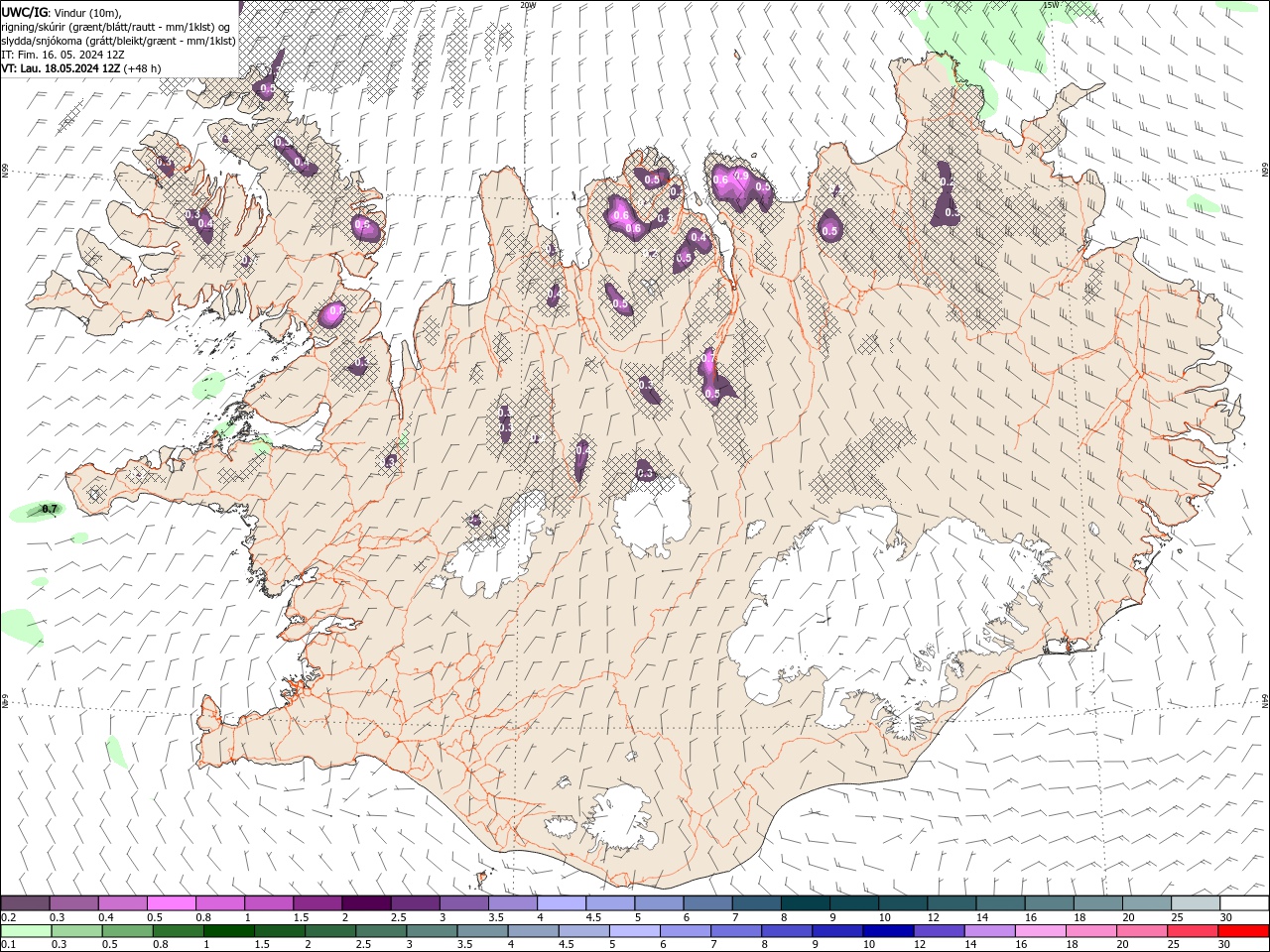
Task: Click the green '0.7' rain label off west coast
Action: pyautogui.click(x=51, y=510)
